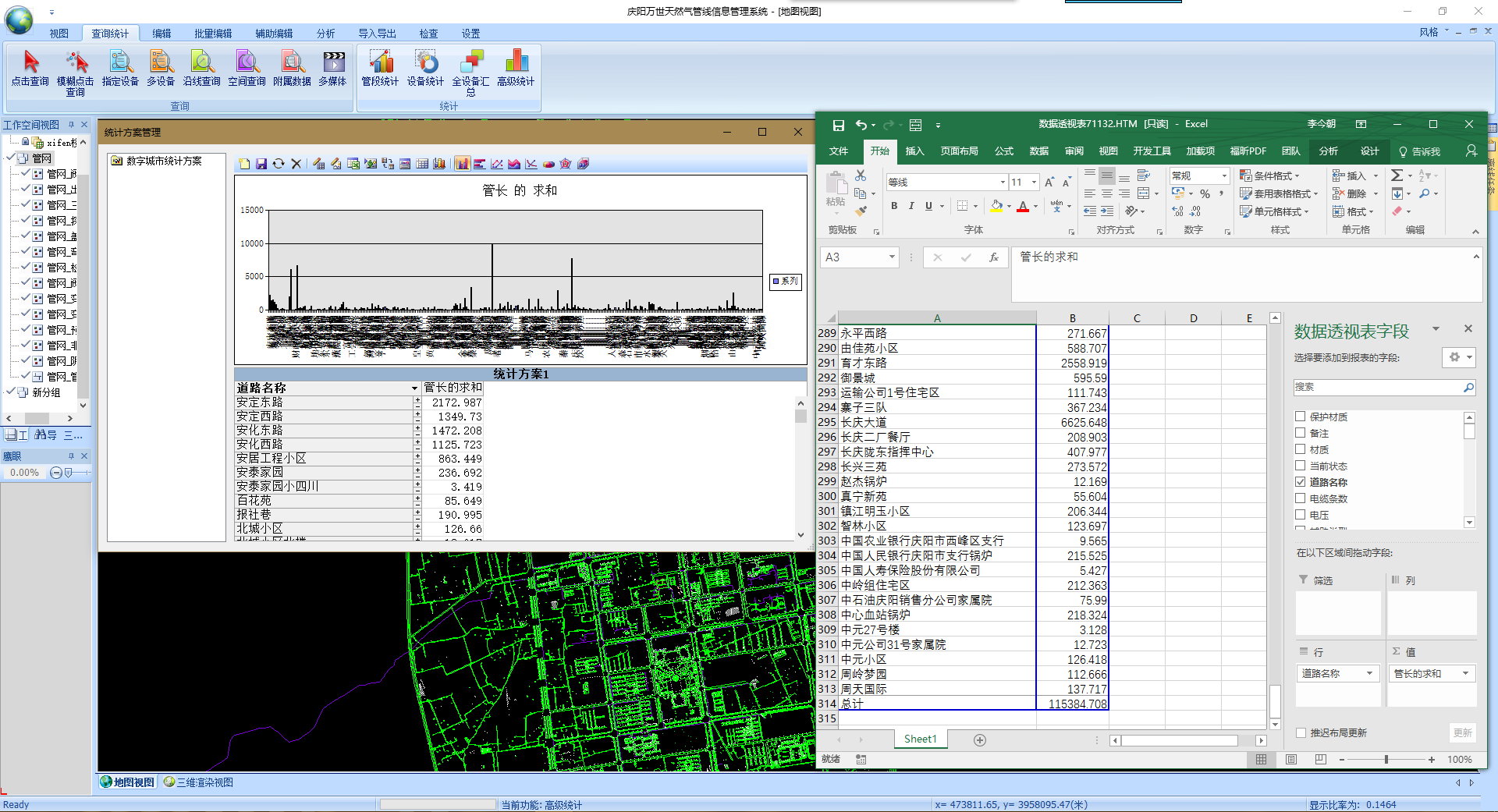The width and height of the screenshot is (1498, 812).
Task: Open the 设备统计 device statistics tool
Action: [425, 68]
